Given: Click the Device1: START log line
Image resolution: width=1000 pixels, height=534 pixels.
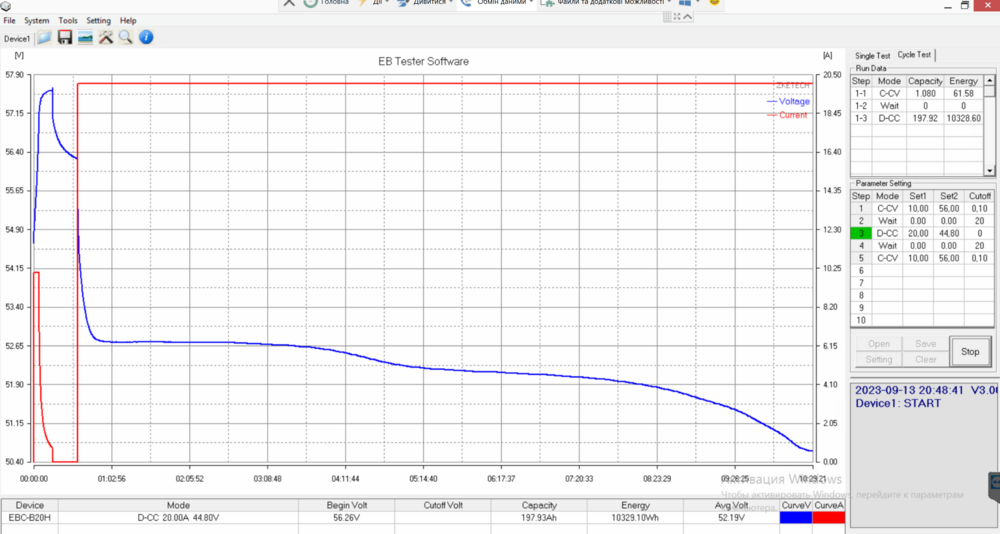Looking at the screenshot, I should pyautogui.click(x=897, y=403).
